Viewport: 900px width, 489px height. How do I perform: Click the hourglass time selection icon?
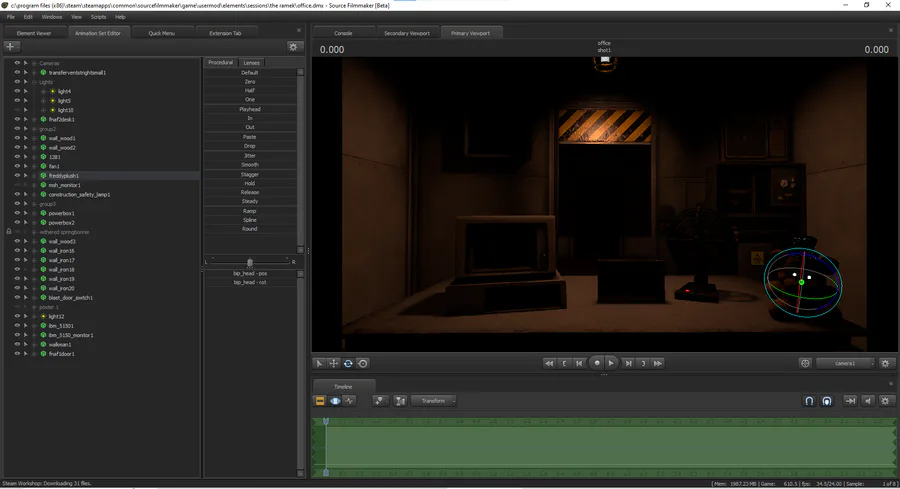point(400,401)
